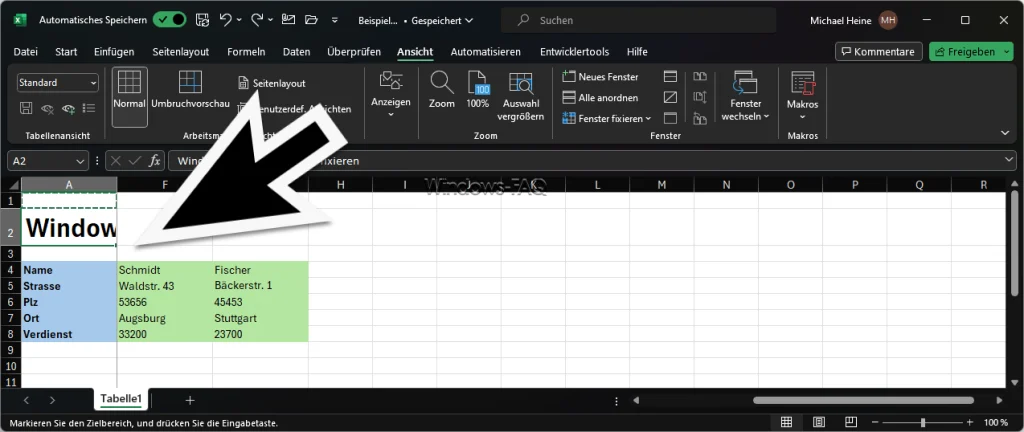Image resolution: width=1024 pixels, height=432 pixels.
Task: Click the Ausblenden hide window icon
Action: (x=670, y=97)
